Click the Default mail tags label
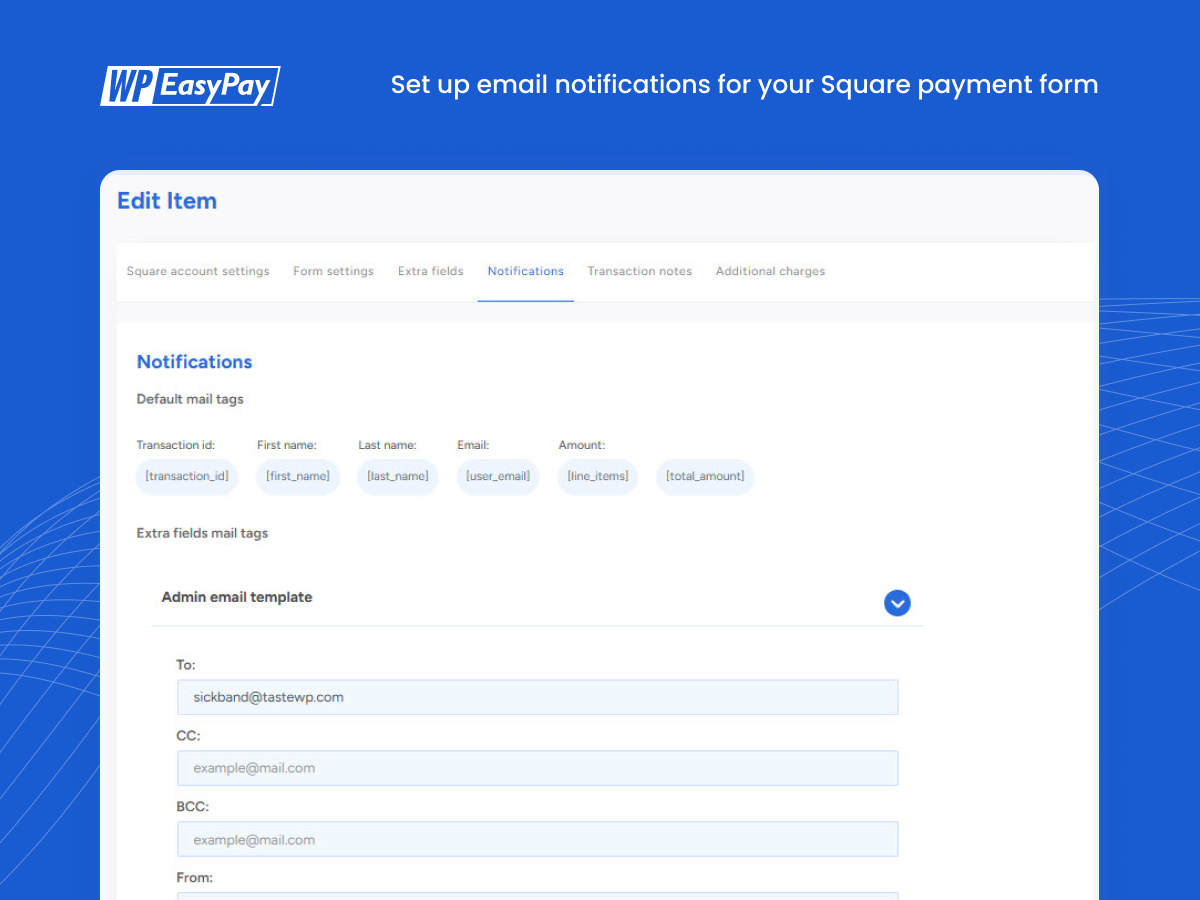The height and width of the screenshot is (900, 1200). [190, 399]
